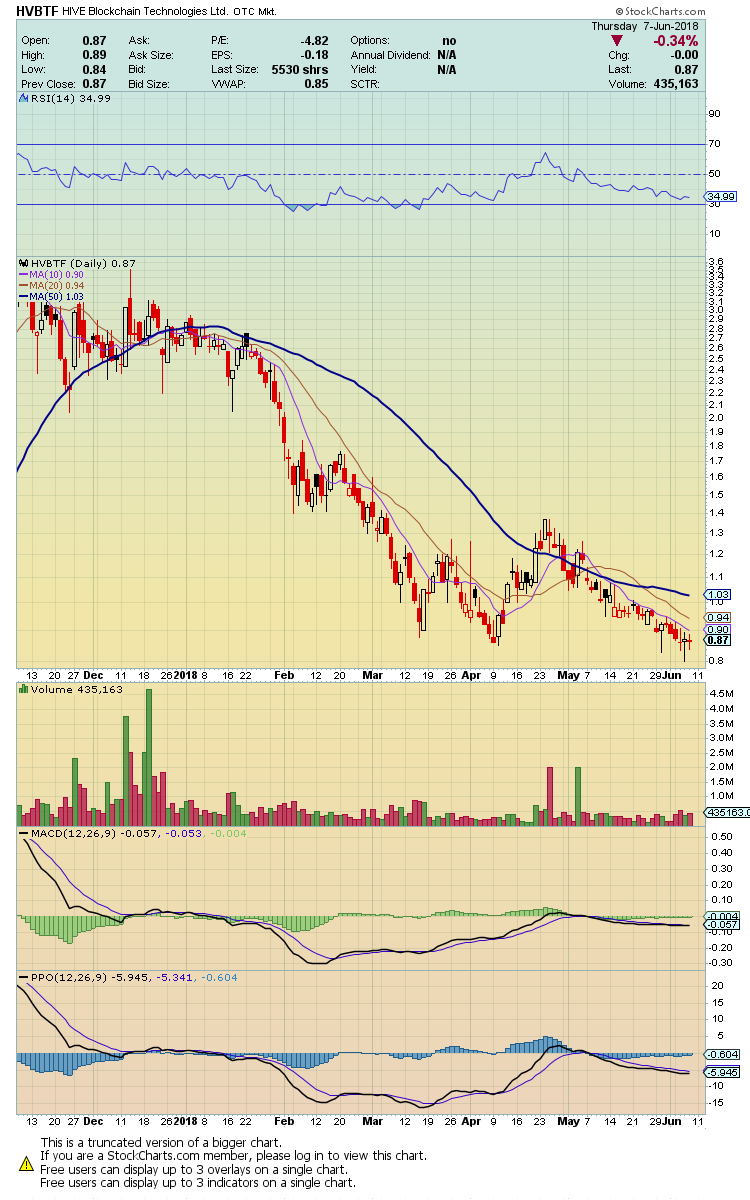
Task: Click the -0.004 MACD histogram tag
Action: pos(723,916)
